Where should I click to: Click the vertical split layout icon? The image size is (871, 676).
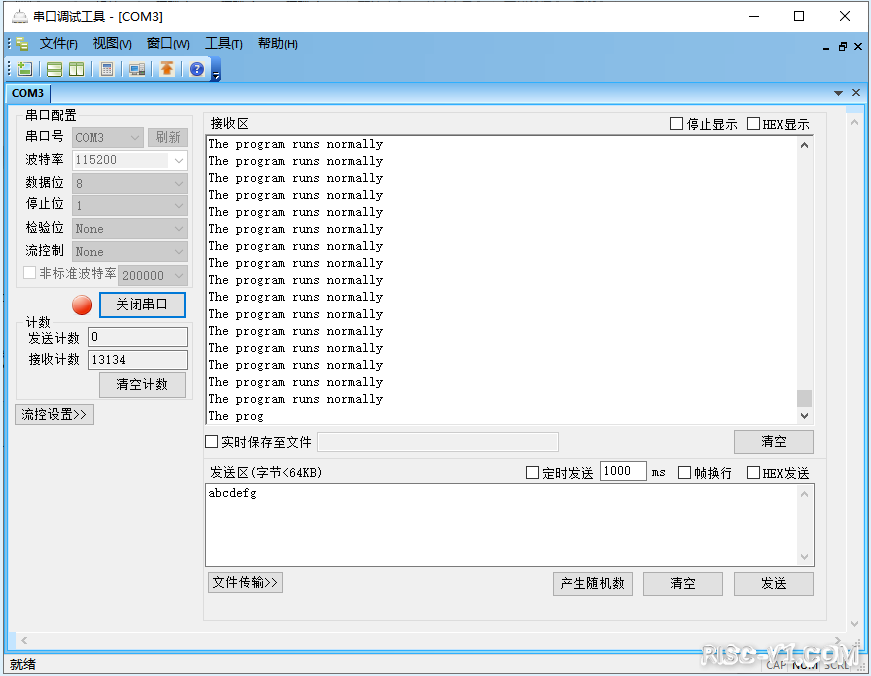point(76,69)
